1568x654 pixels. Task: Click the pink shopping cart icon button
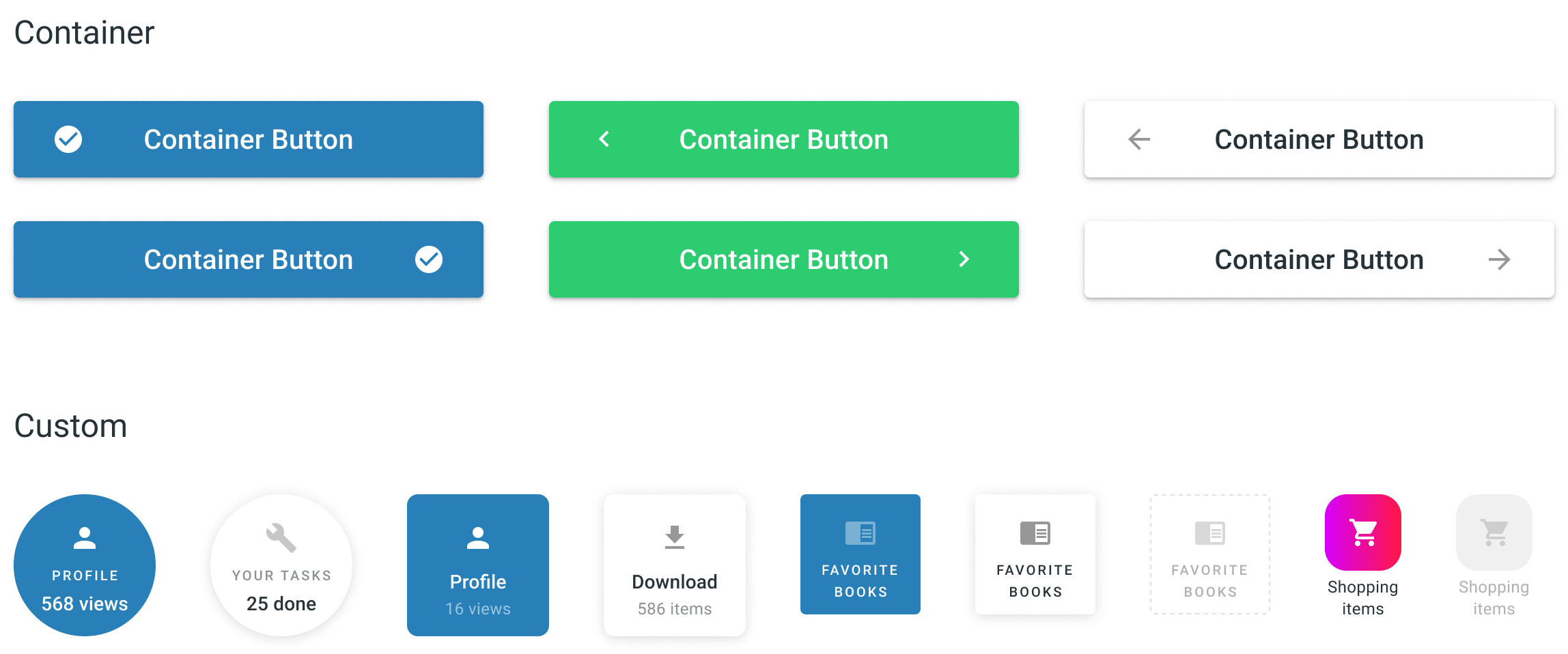tap(1363, 532)
